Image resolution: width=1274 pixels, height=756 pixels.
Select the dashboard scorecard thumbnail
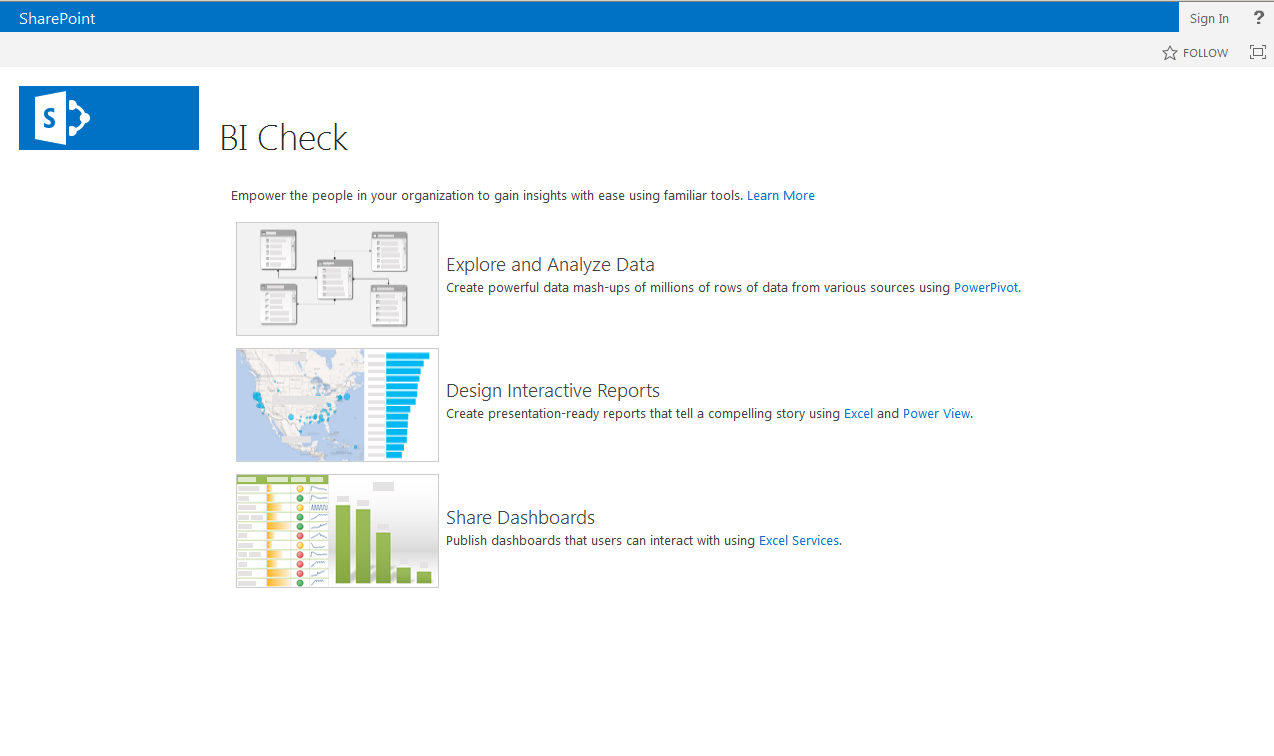tap(336, 530)
